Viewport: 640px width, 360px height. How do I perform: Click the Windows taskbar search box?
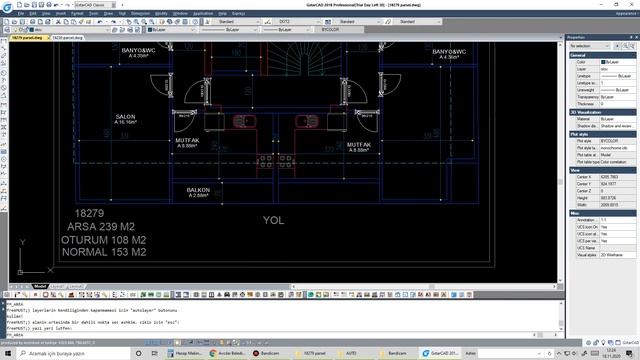74,353
